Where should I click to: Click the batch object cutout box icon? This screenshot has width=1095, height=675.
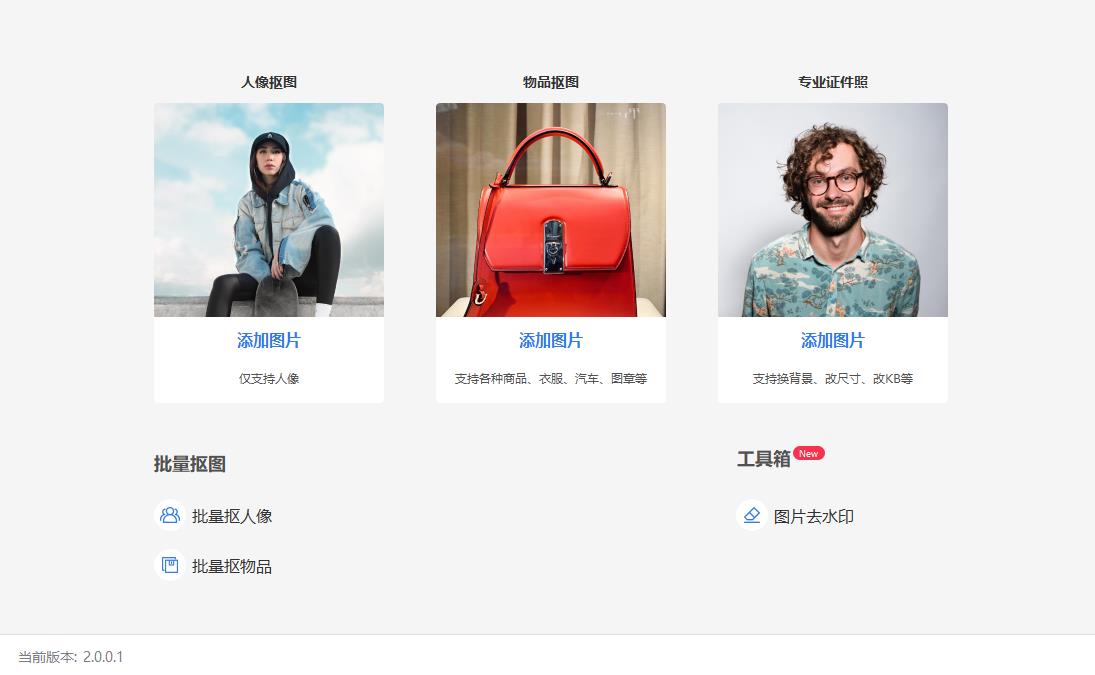coord(170,565)
